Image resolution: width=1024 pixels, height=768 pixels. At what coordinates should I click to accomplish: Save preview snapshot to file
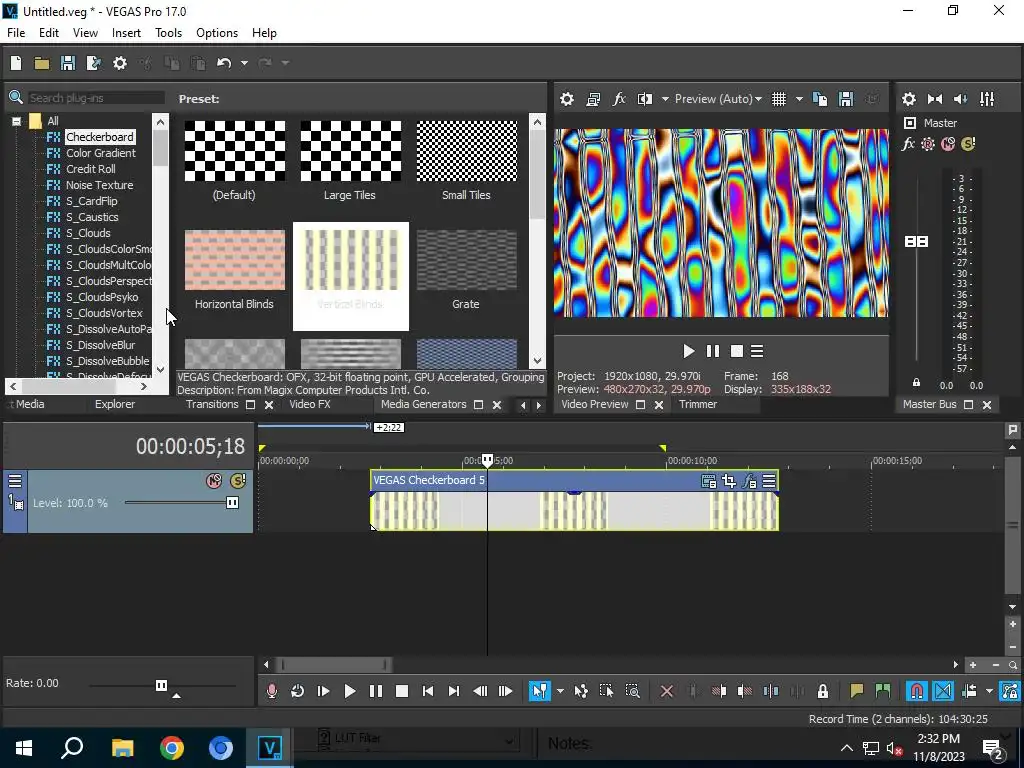(846, 99)
